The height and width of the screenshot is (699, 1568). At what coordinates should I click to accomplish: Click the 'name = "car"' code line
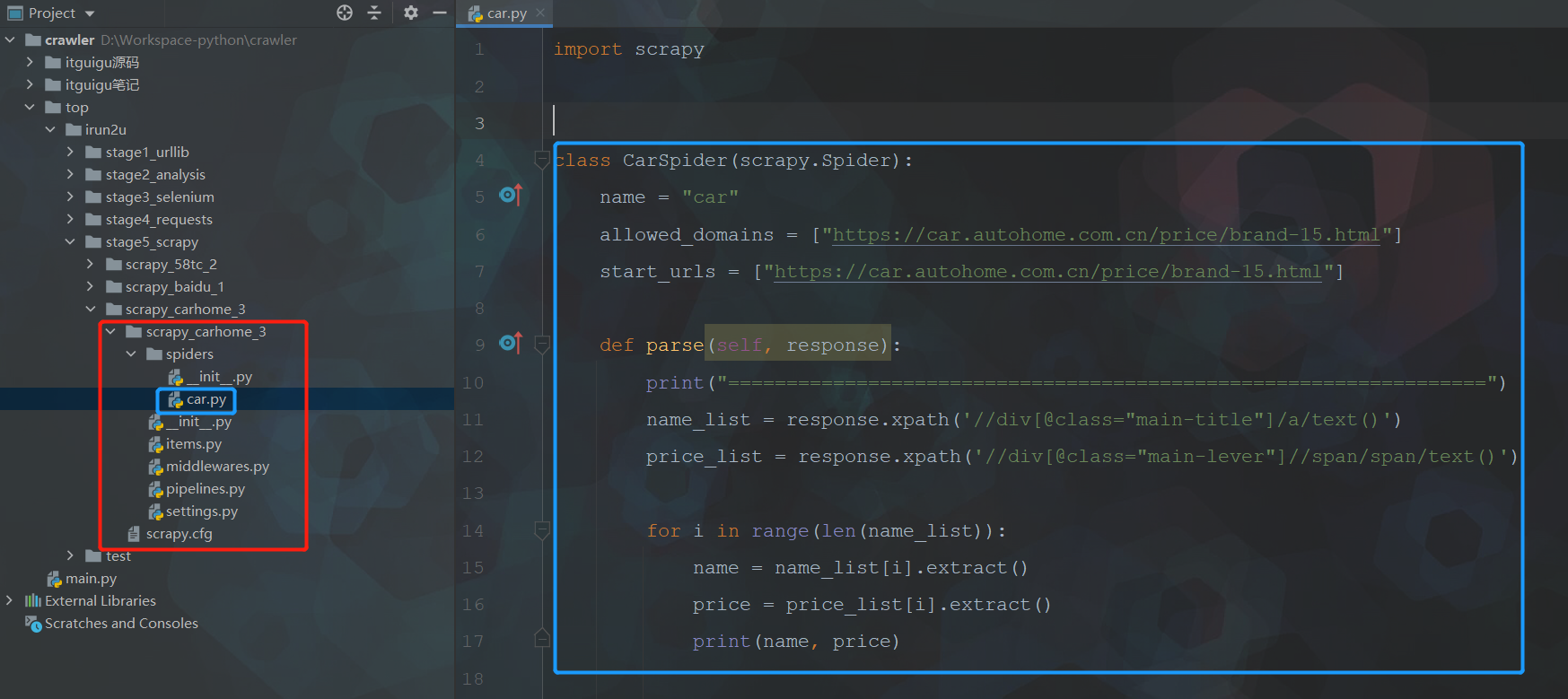669,197
